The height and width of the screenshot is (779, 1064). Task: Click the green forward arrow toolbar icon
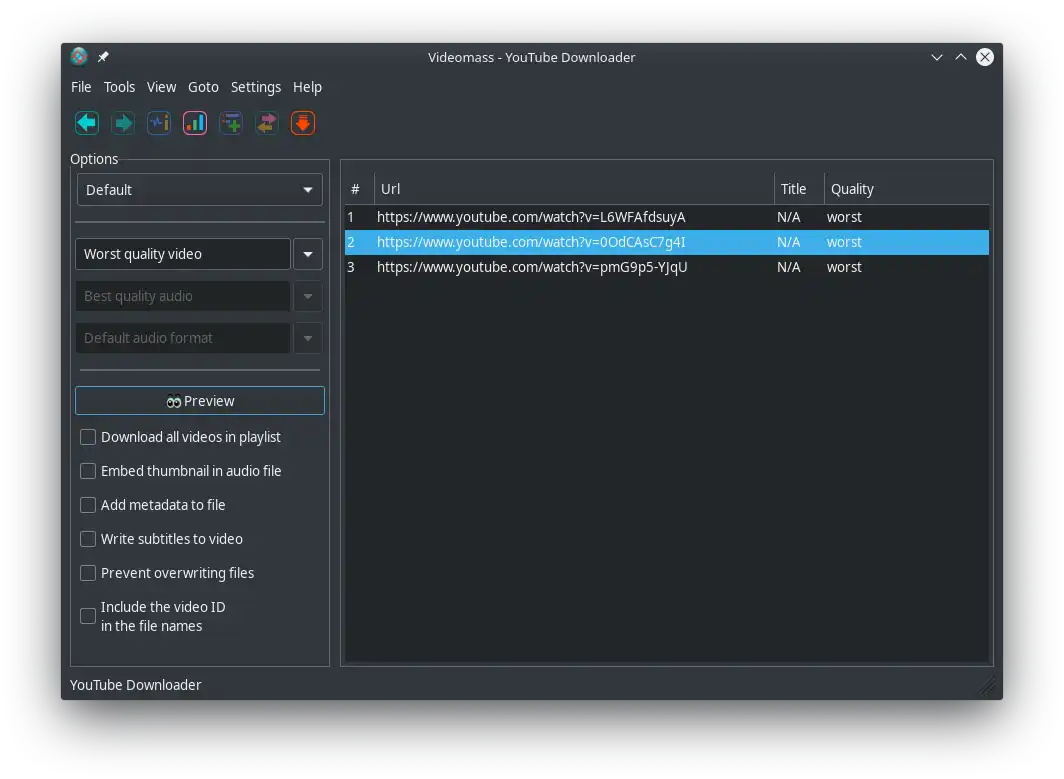point(123,123)
